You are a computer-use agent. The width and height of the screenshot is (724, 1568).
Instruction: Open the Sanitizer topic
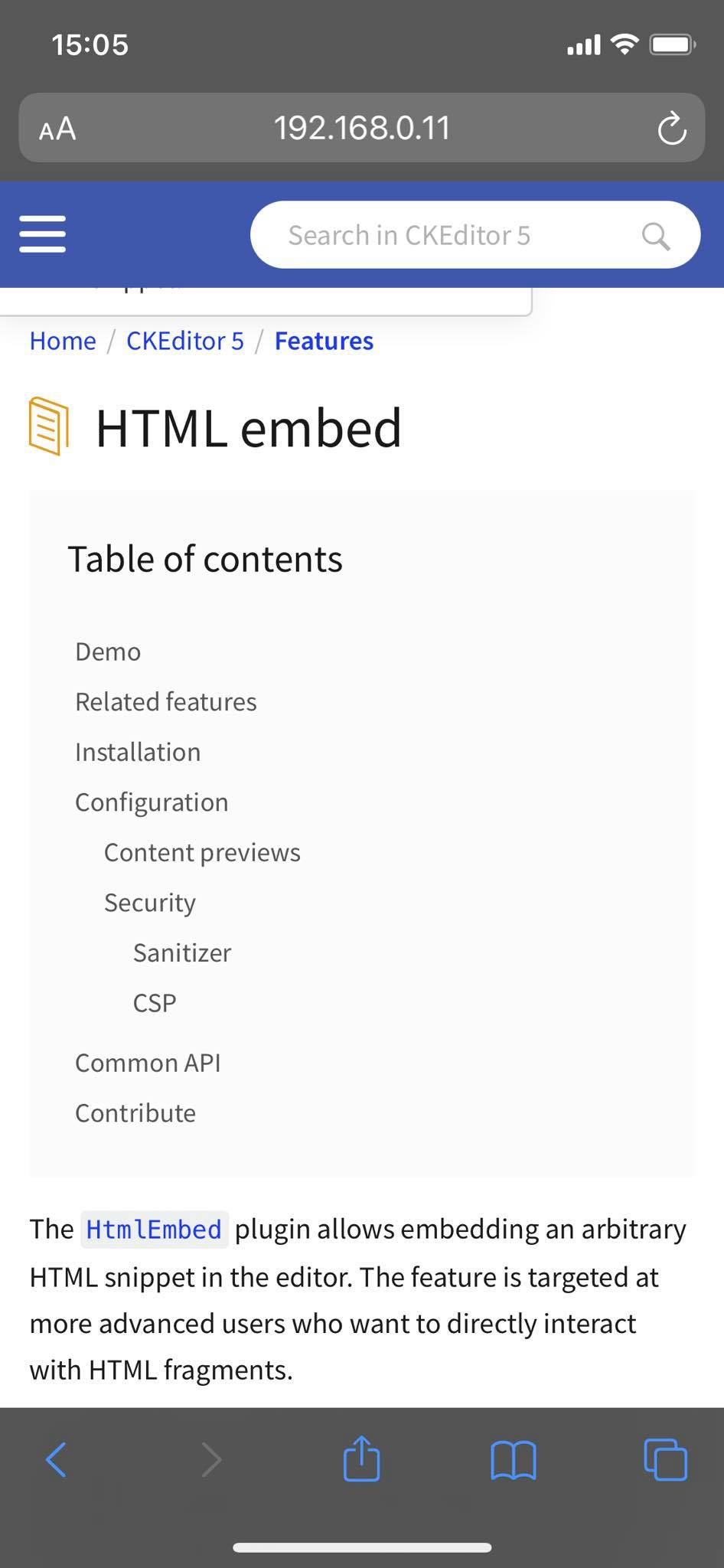coord(181,952)
